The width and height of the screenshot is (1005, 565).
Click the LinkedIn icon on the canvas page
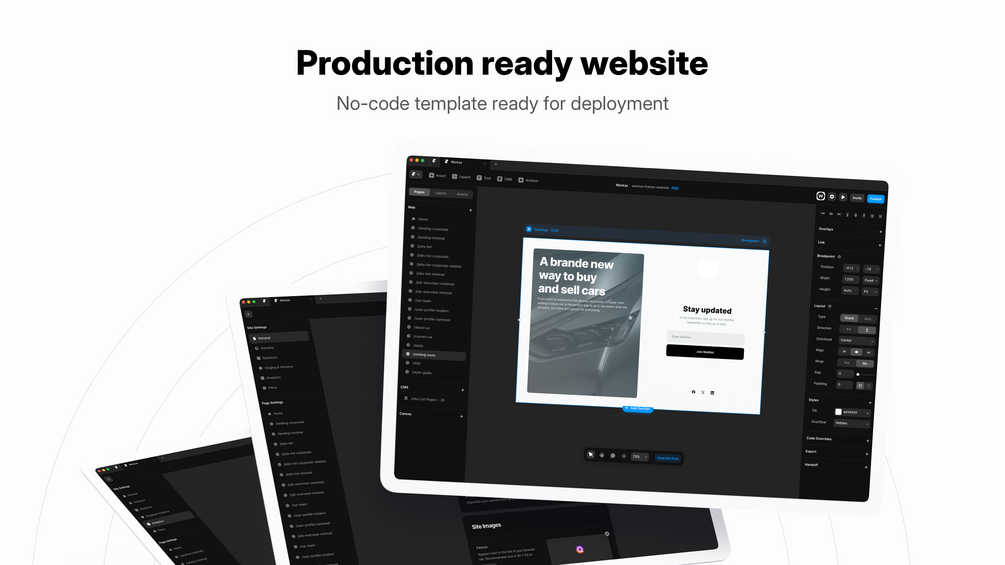tap(712, 393)
